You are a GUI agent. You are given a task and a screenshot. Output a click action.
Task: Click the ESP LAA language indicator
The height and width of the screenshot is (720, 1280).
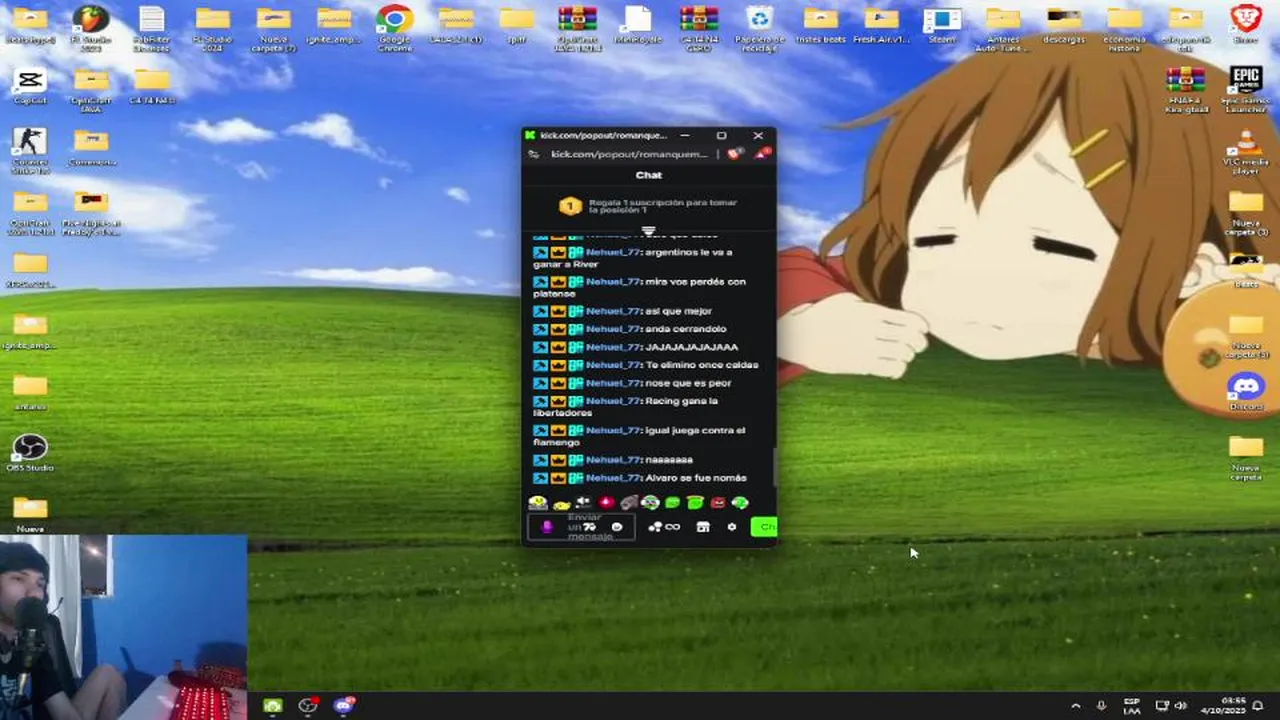(x=1132, y=706)
